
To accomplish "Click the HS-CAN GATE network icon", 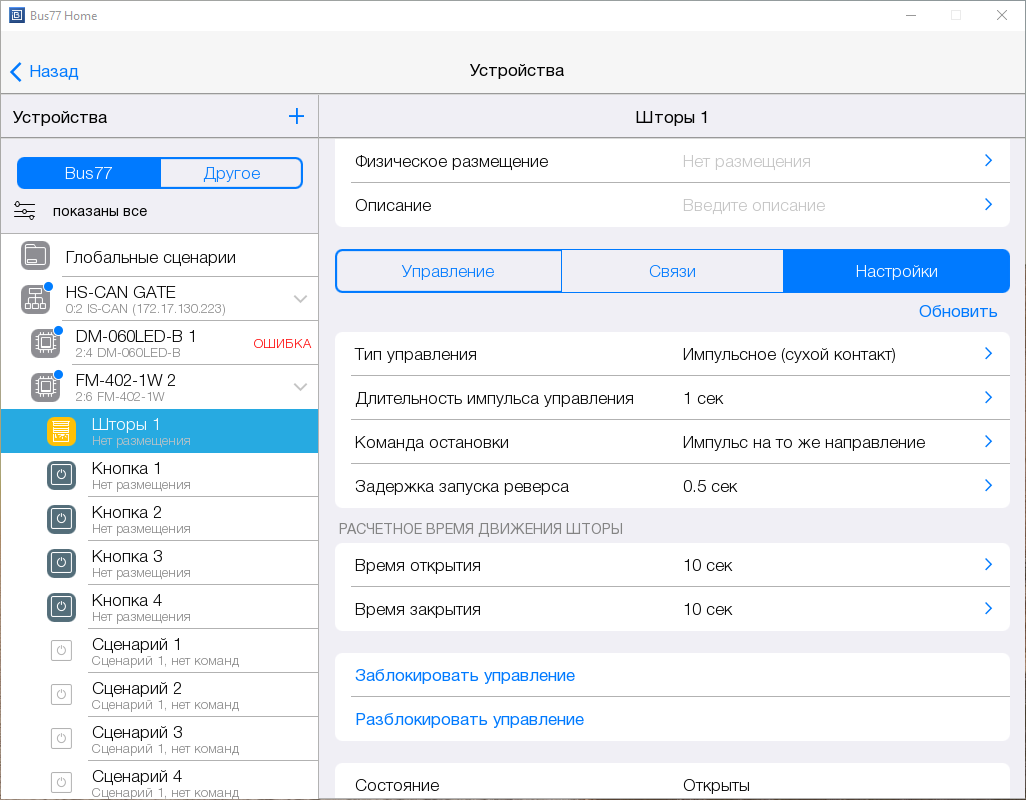I will [35, 299].
